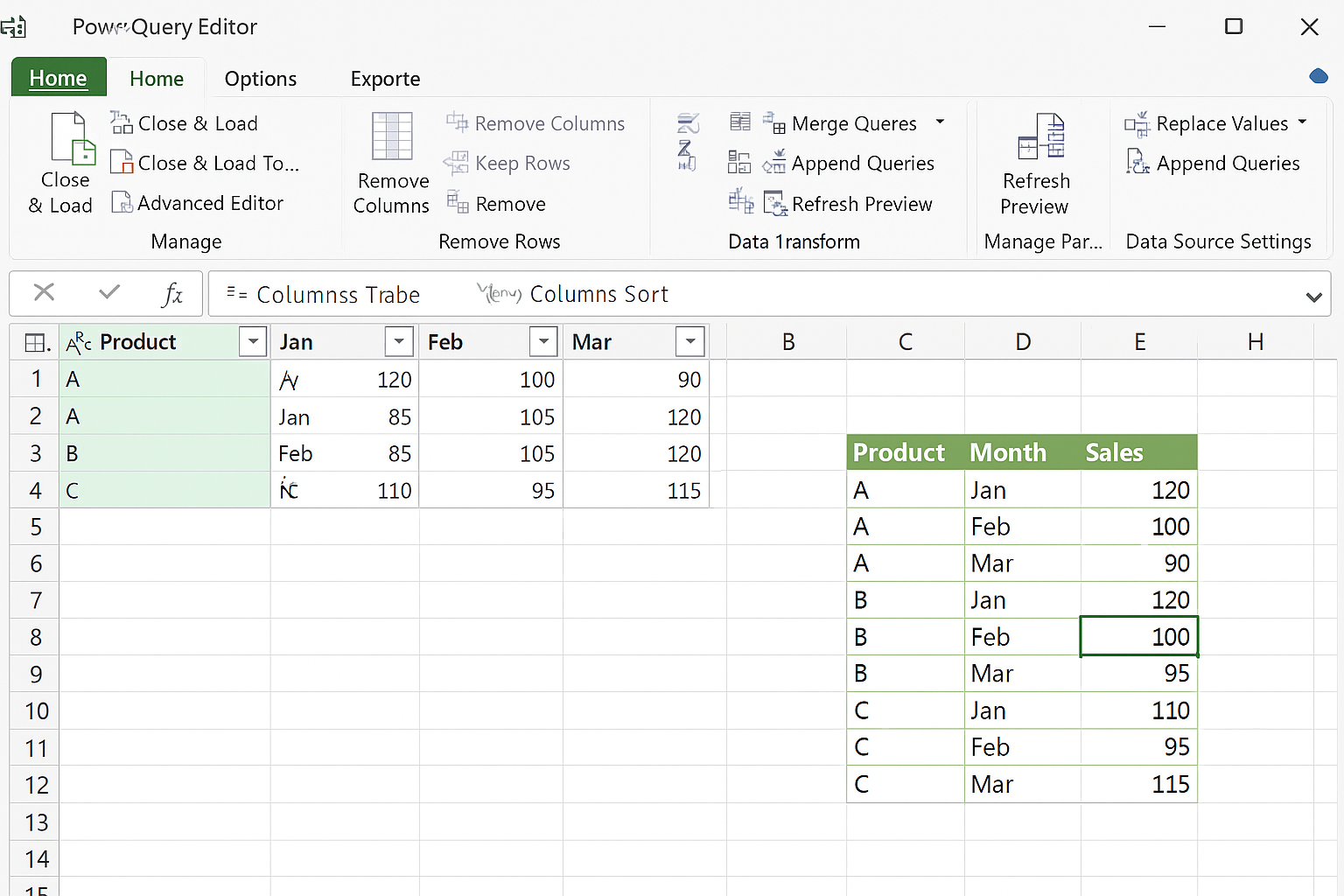Click the Merge Queres label

[854, 124]
